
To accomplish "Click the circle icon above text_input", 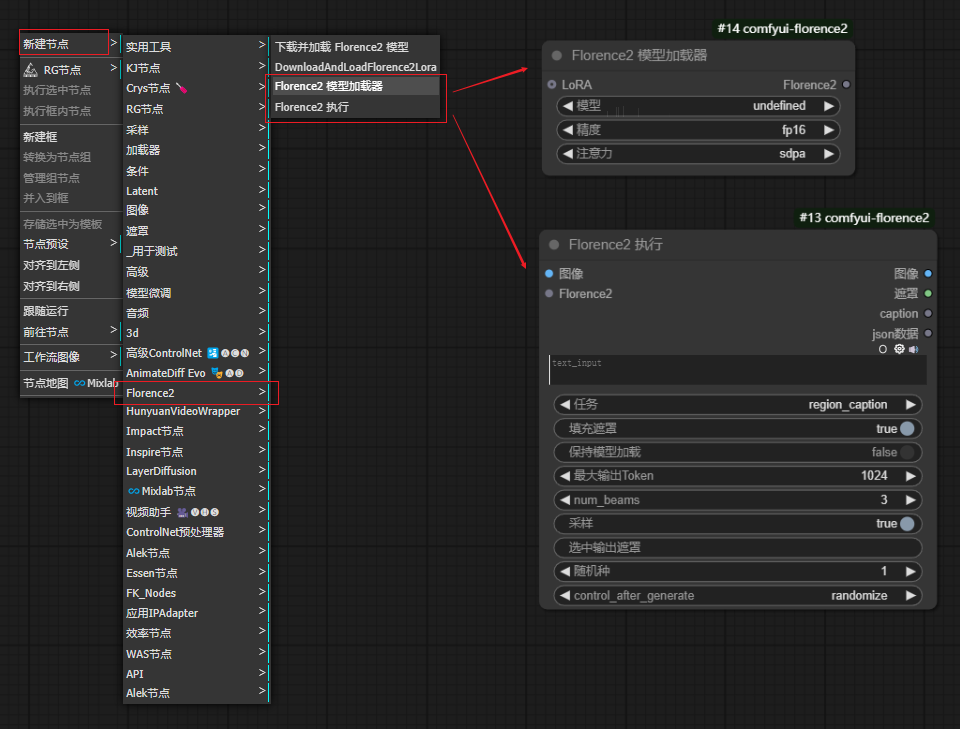I will click(882, 349).
